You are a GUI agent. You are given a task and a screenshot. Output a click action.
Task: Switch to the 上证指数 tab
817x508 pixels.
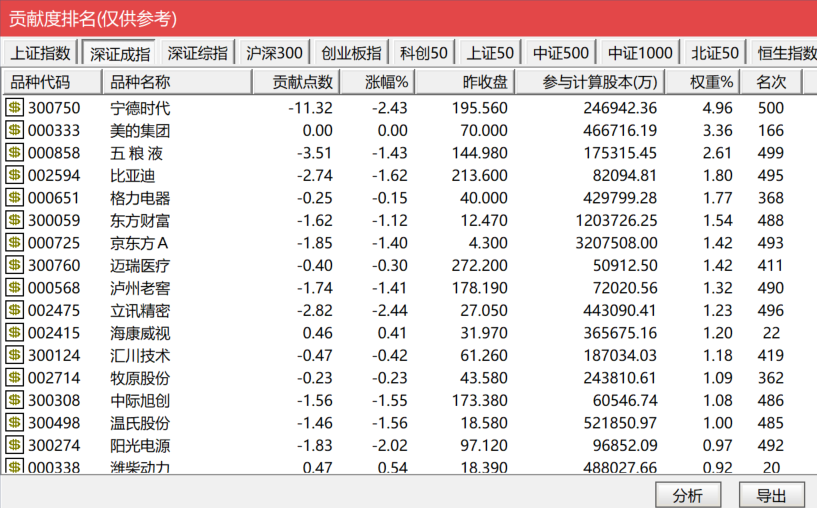pyautogui.click(x=40, y=53)
